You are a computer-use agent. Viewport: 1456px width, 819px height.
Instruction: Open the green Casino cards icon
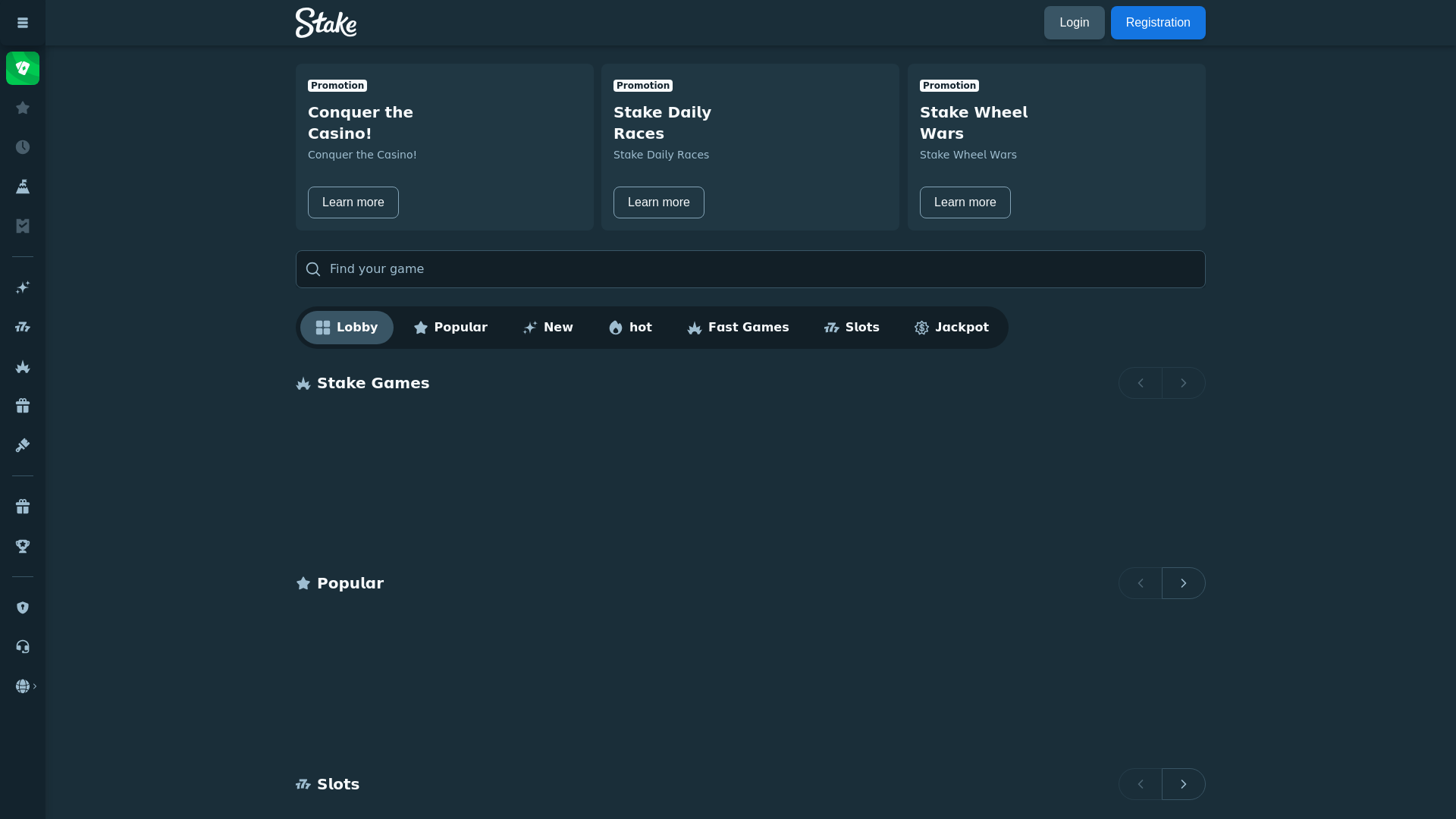tap(23, 68)
